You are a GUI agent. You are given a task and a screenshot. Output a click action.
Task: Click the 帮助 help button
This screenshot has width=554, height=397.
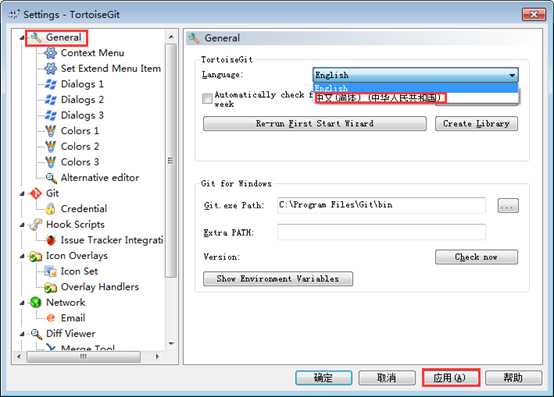pyautogui.click(x=513, y=378)
